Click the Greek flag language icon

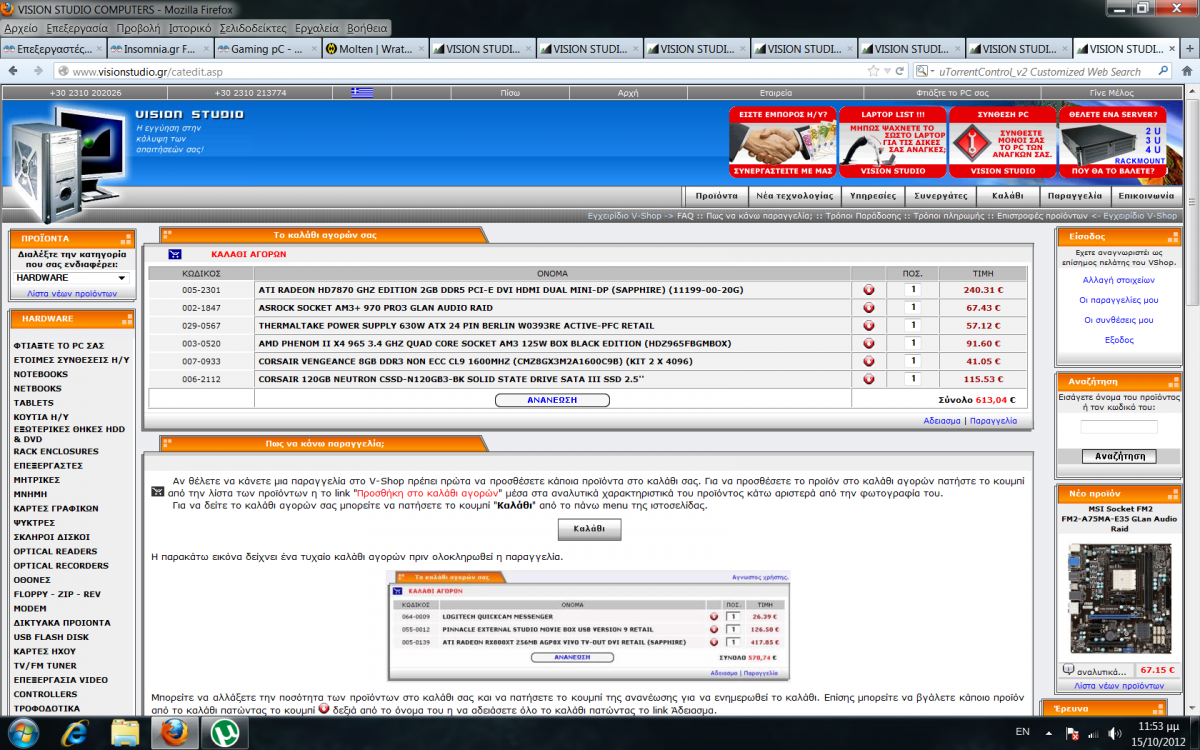coord(362,92)
